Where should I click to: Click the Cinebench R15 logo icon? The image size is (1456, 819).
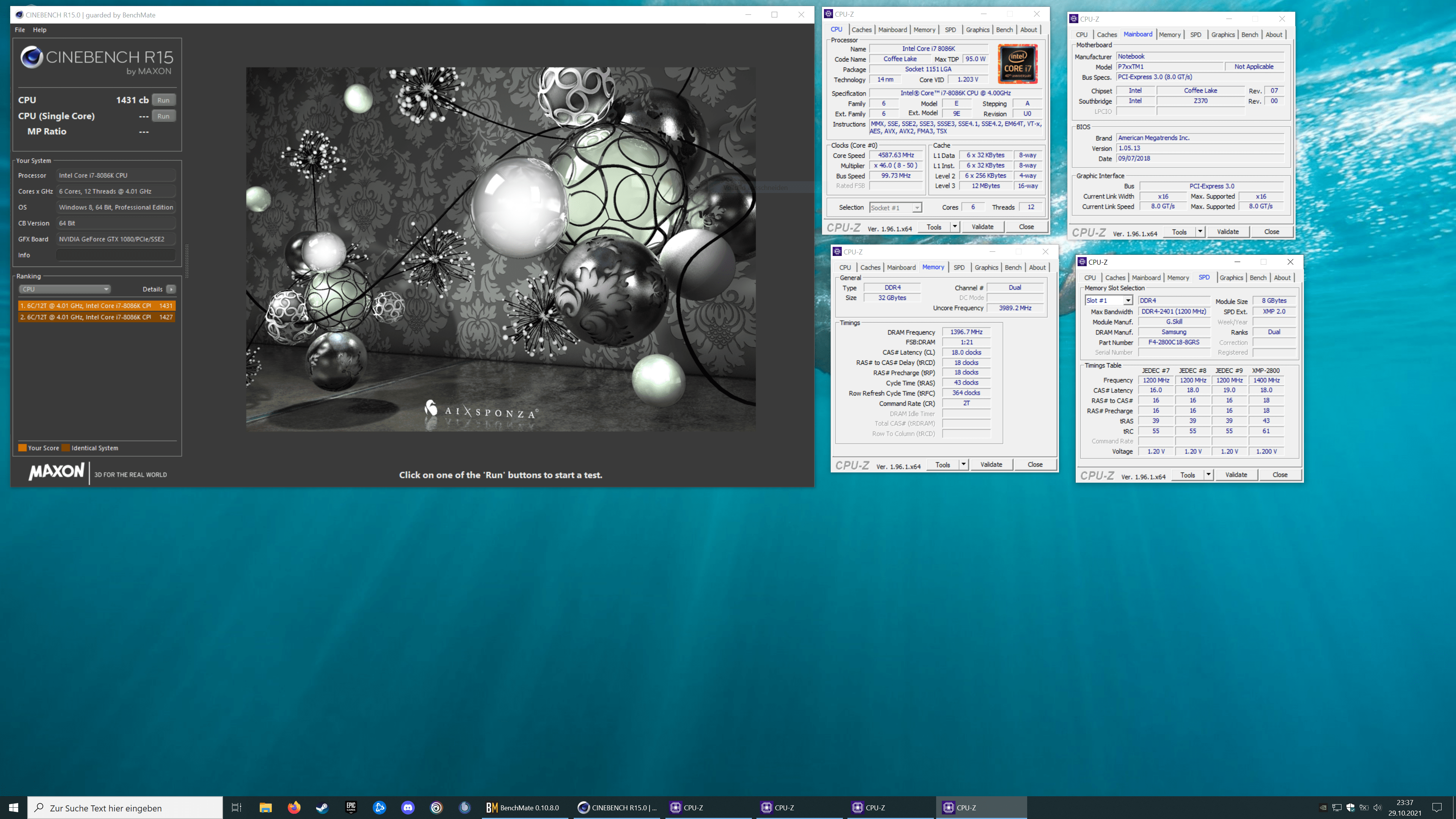[x=31, y=57]
